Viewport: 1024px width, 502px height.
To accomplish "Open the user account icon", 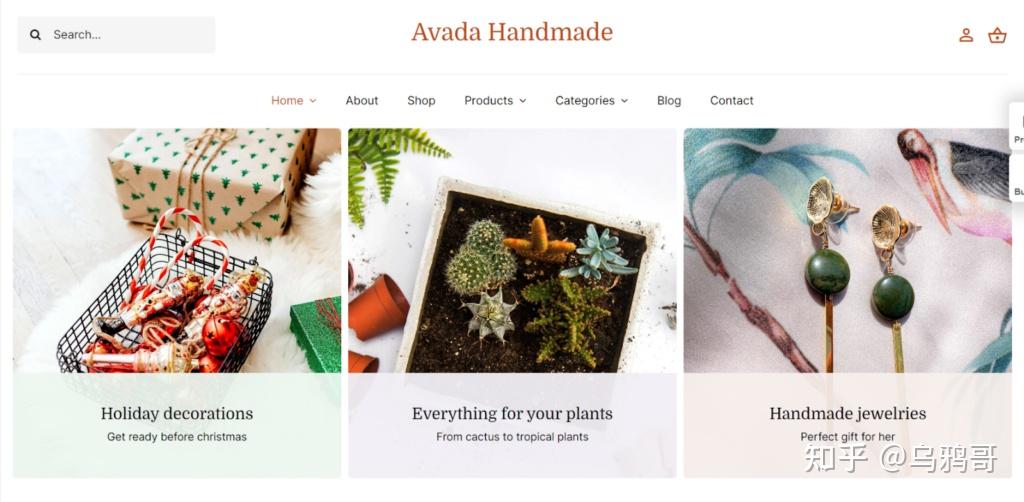I will pos(966,35).
